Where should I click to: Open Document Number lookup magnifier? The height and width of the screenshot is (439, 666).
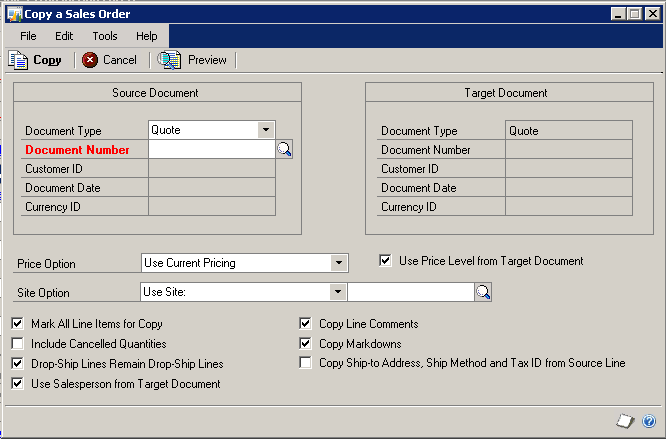(x=284, y=149)
